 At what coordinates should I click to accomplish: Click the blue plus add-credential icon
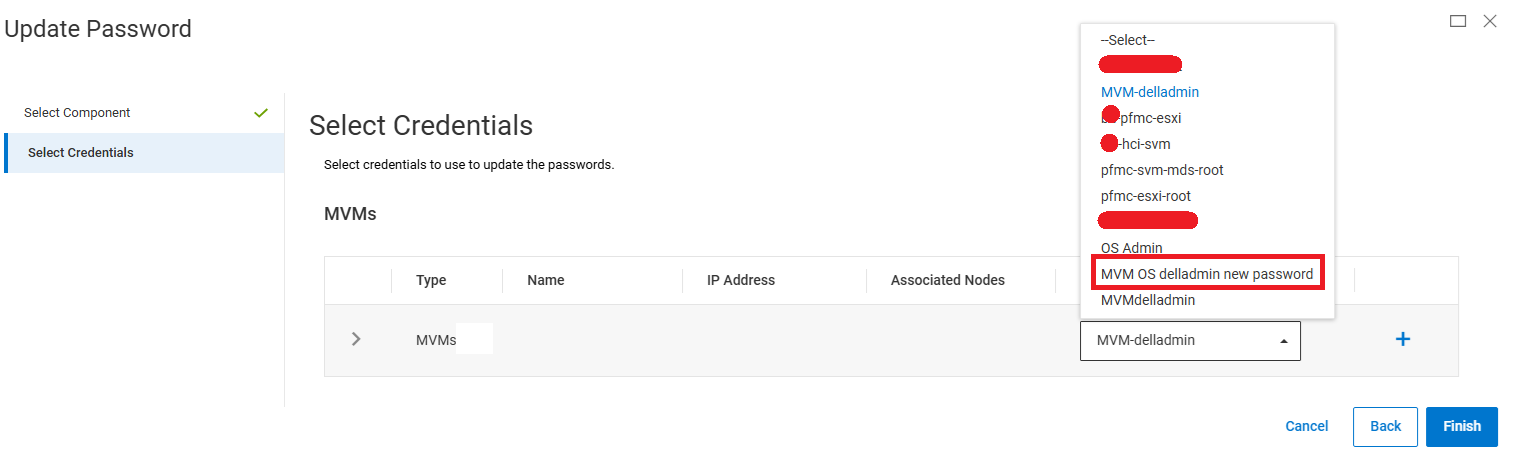1402,340
